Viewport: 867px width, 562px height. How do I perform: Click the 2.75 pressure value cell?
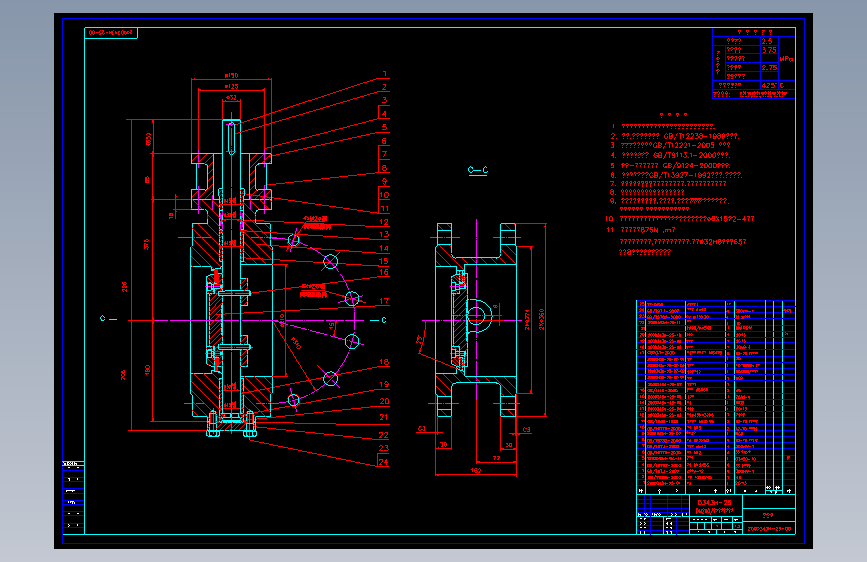click(770, 67)
